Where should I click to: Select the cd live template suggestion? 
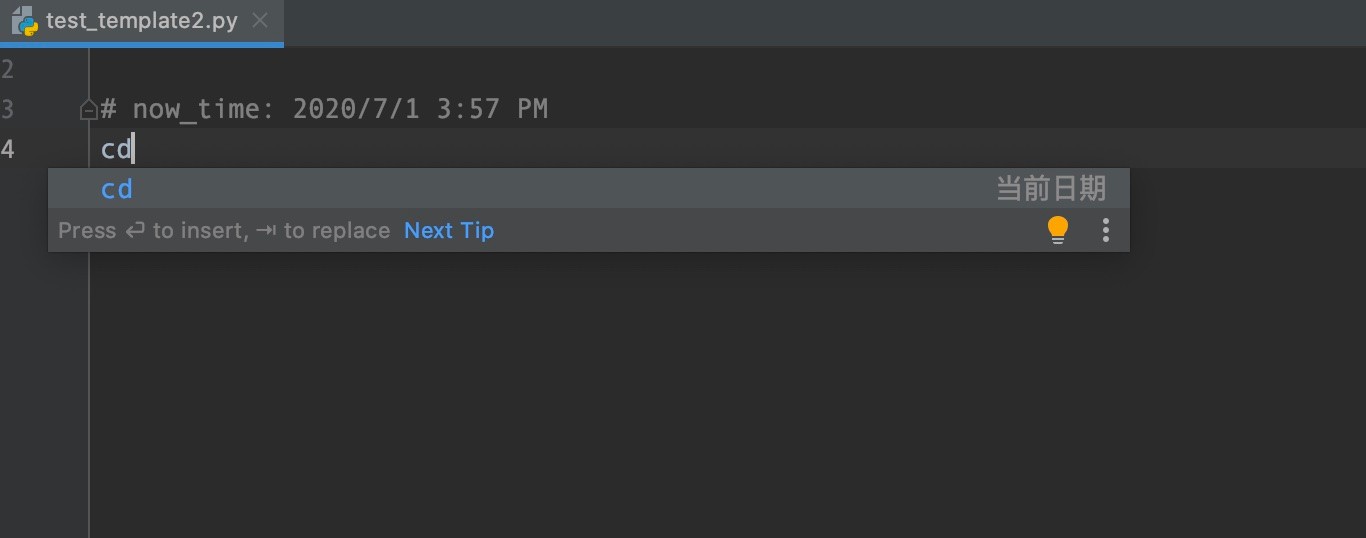(589, 188)
